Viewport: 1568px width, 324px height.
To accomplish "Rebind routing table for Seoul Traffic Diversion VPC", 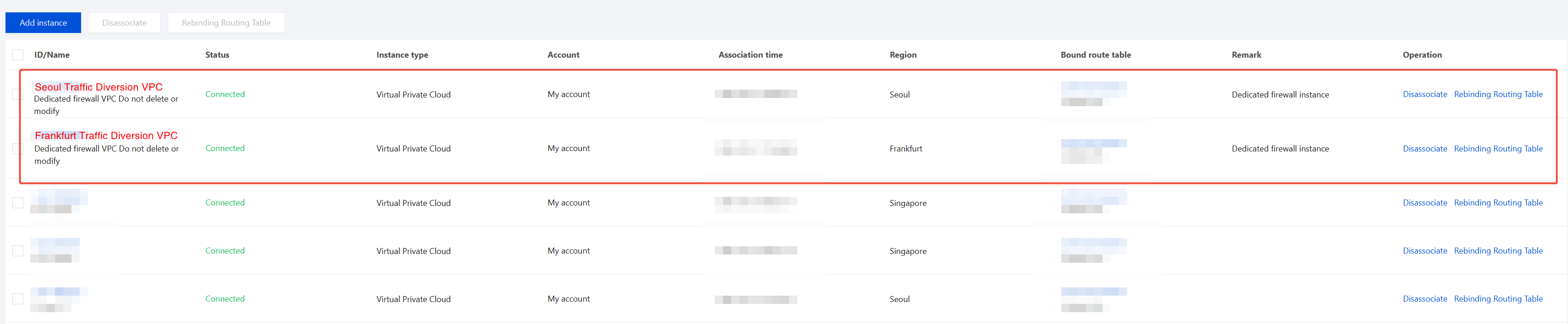I will coord(1498,94).
